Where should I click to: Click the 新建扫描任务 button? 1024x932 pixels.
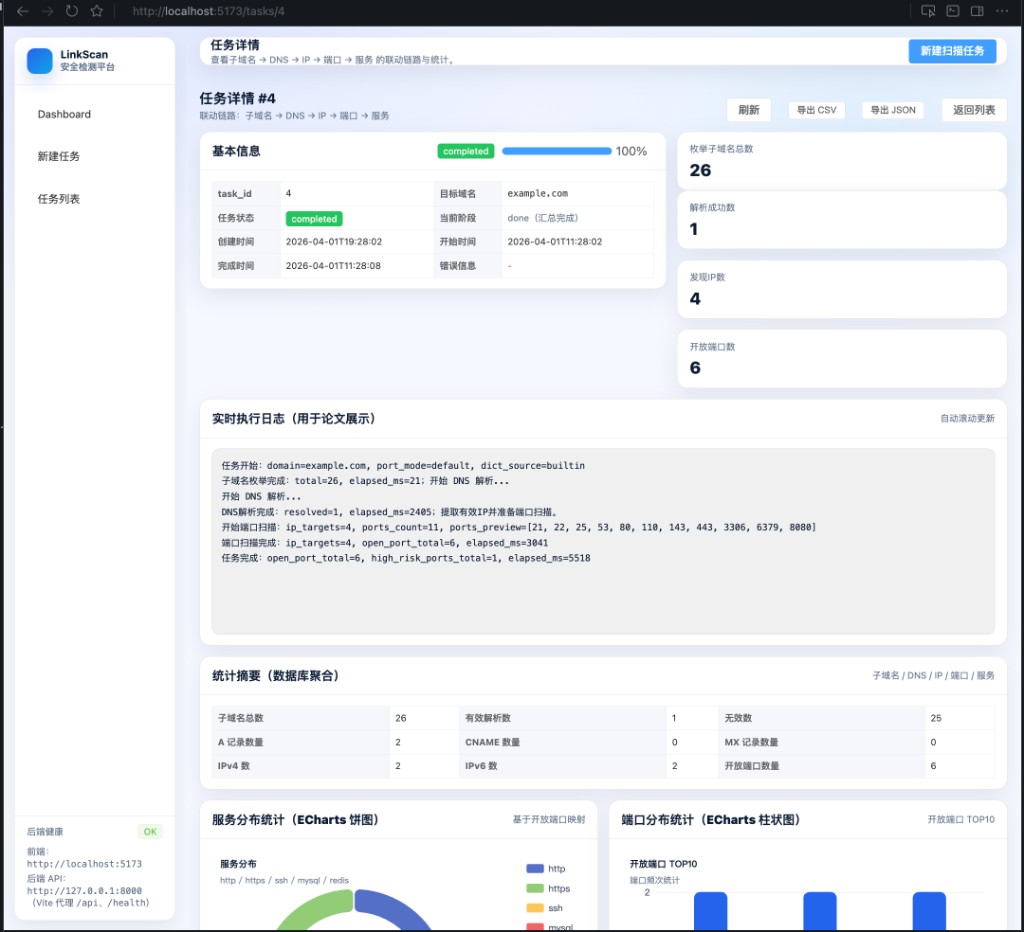(952, 51)
